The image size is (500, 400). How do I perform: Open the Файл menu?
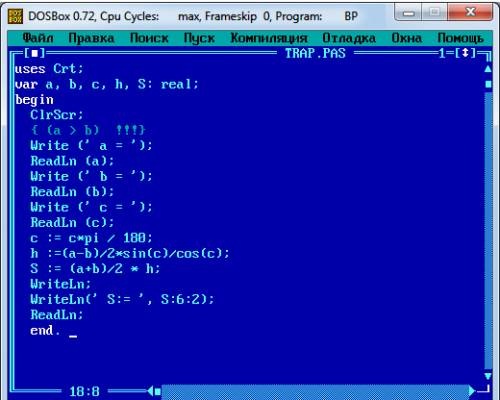38,38
